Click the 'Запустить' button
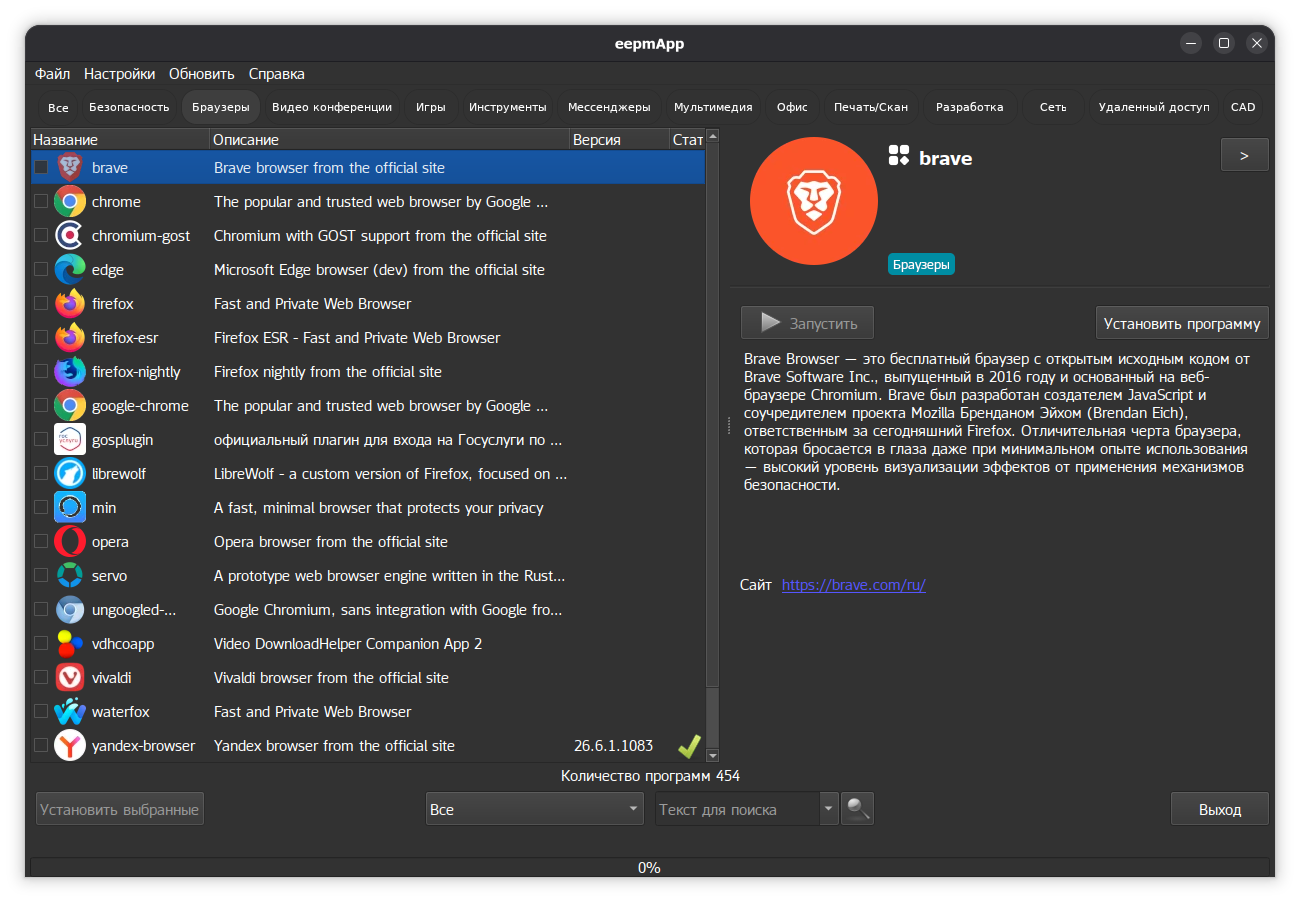The width and height of the screenshot is (1300, 902). (x=807, y=323)
